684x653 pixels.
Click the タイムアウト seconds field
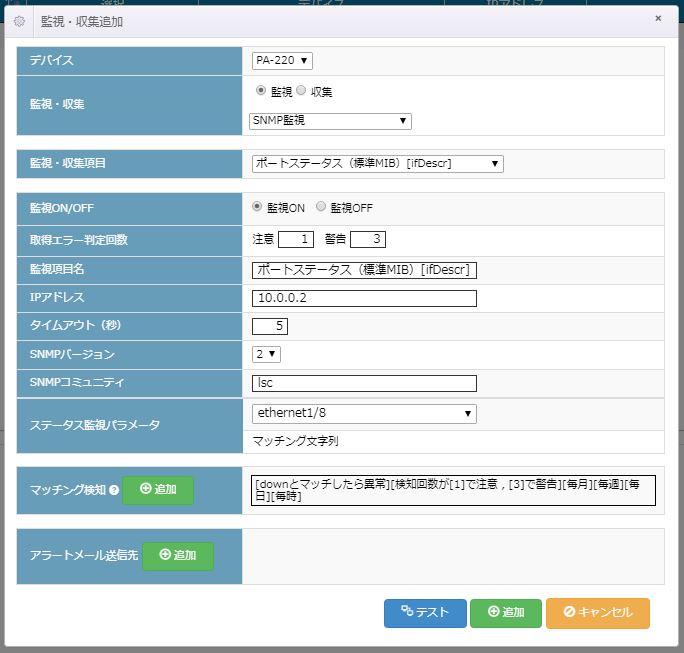coord(270,326)
